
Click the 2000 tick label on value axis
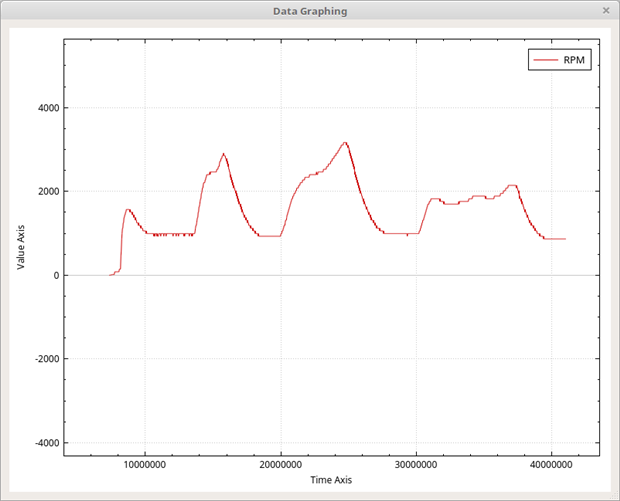tap(45, 192)
